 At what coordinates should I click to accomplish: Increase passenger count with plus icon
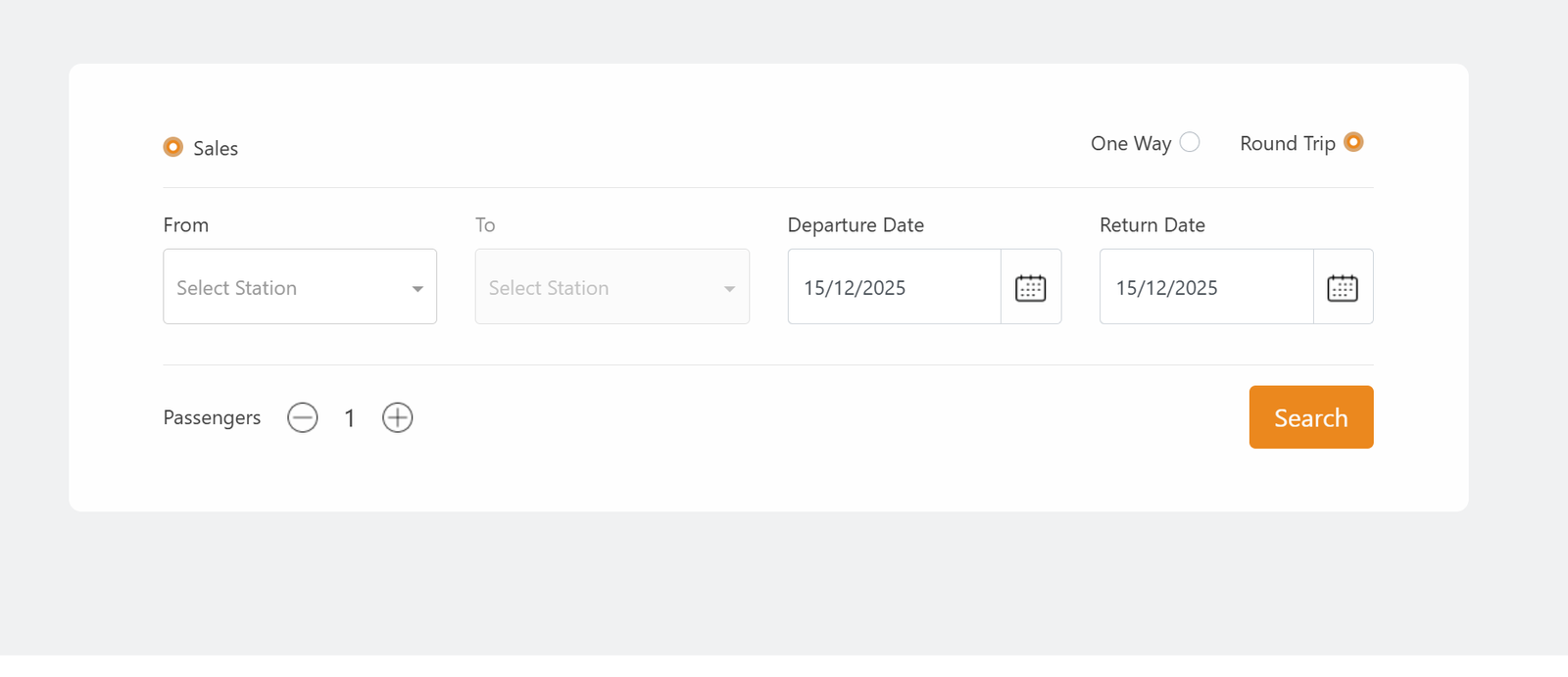click(397, 418)
